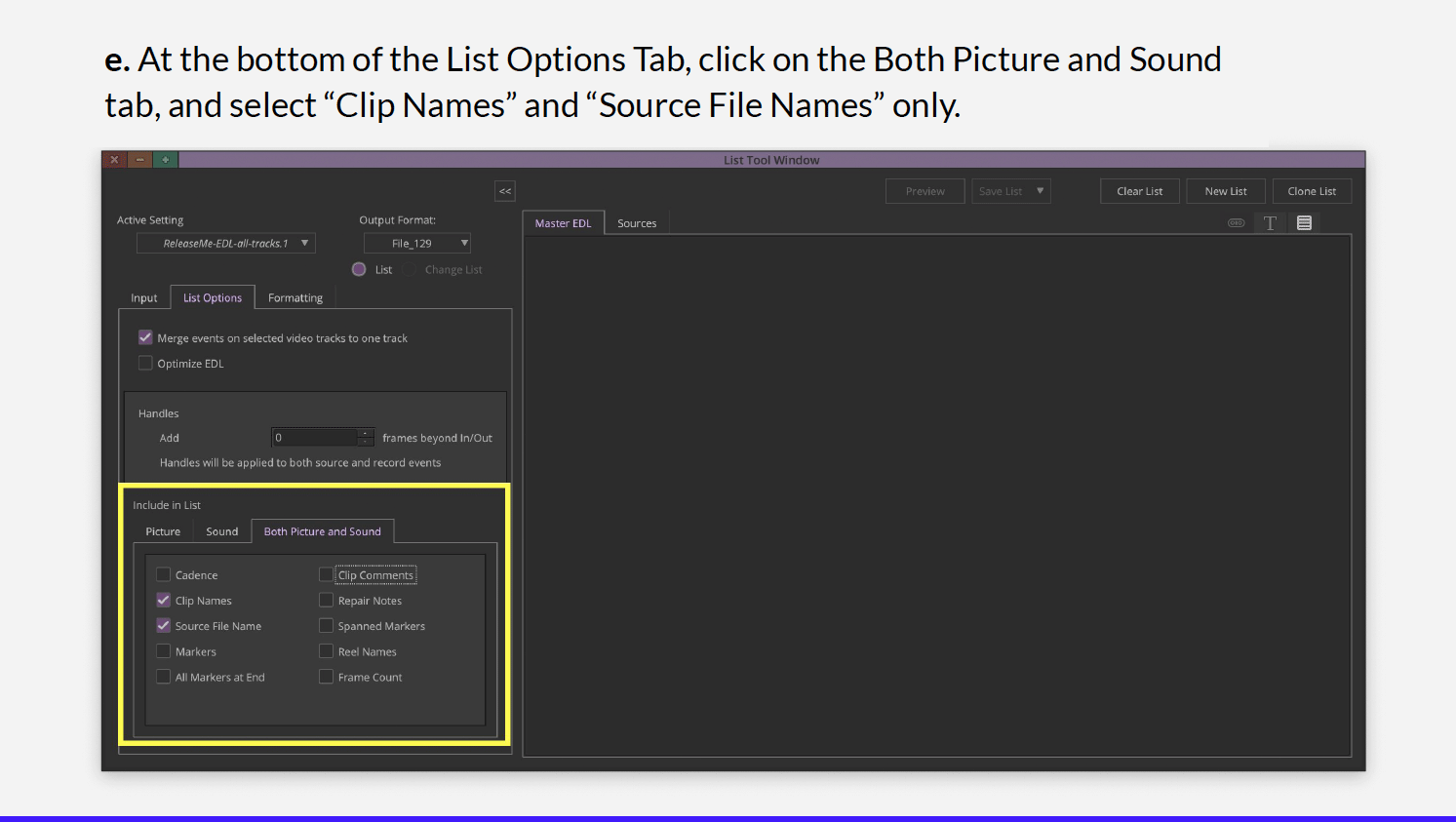Click the handles frames input field
The width and height of the screenshot is (1456, 822).
tap(315, 438)
